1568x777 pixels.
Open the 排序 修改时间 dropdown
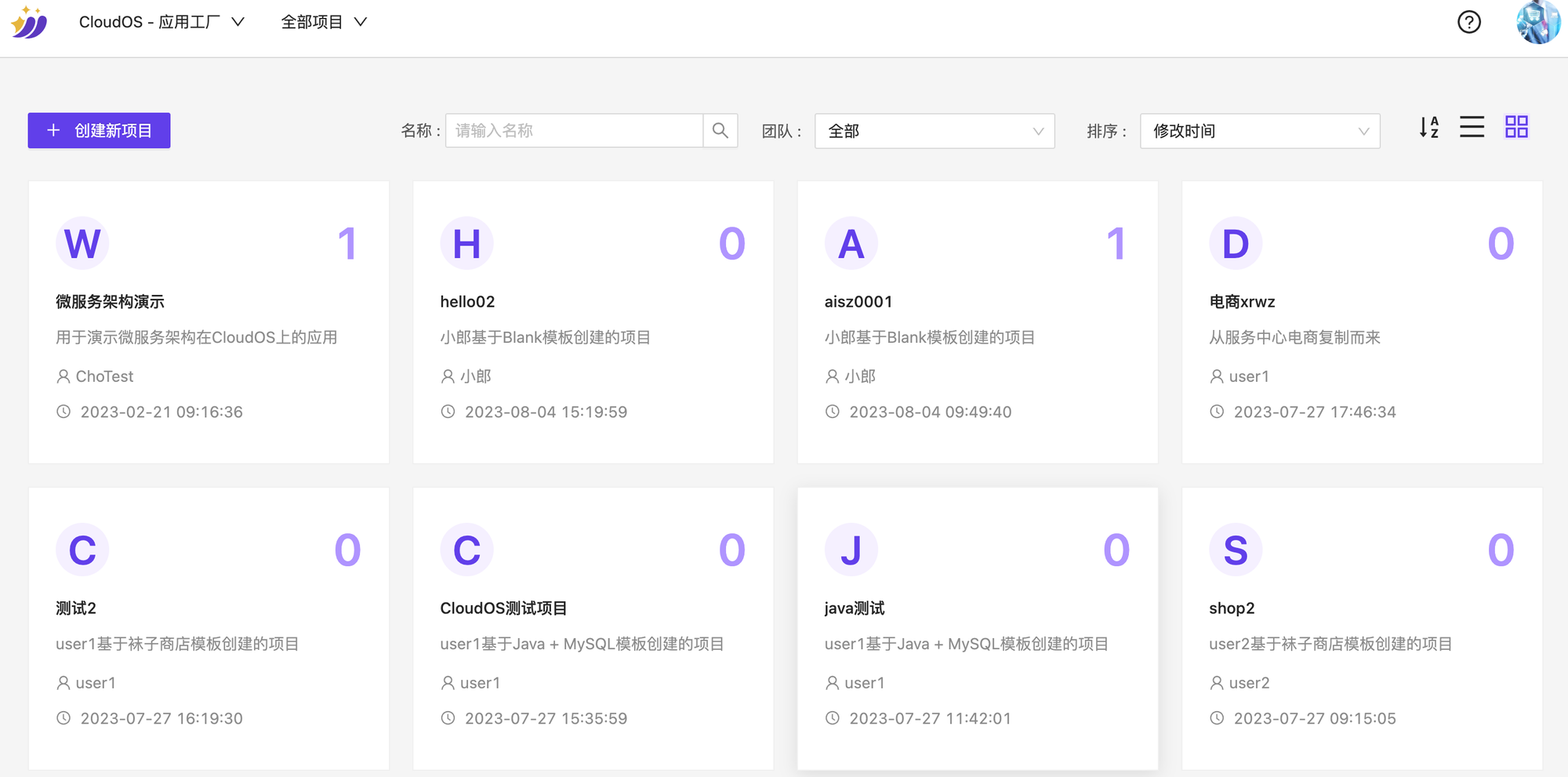click(x=1258, y=130)
